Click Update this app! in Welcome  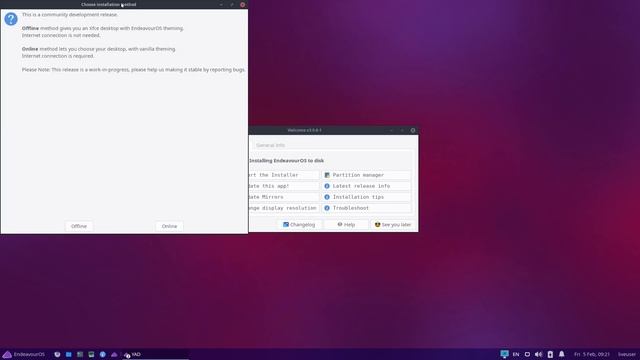[x=284, y=186]
